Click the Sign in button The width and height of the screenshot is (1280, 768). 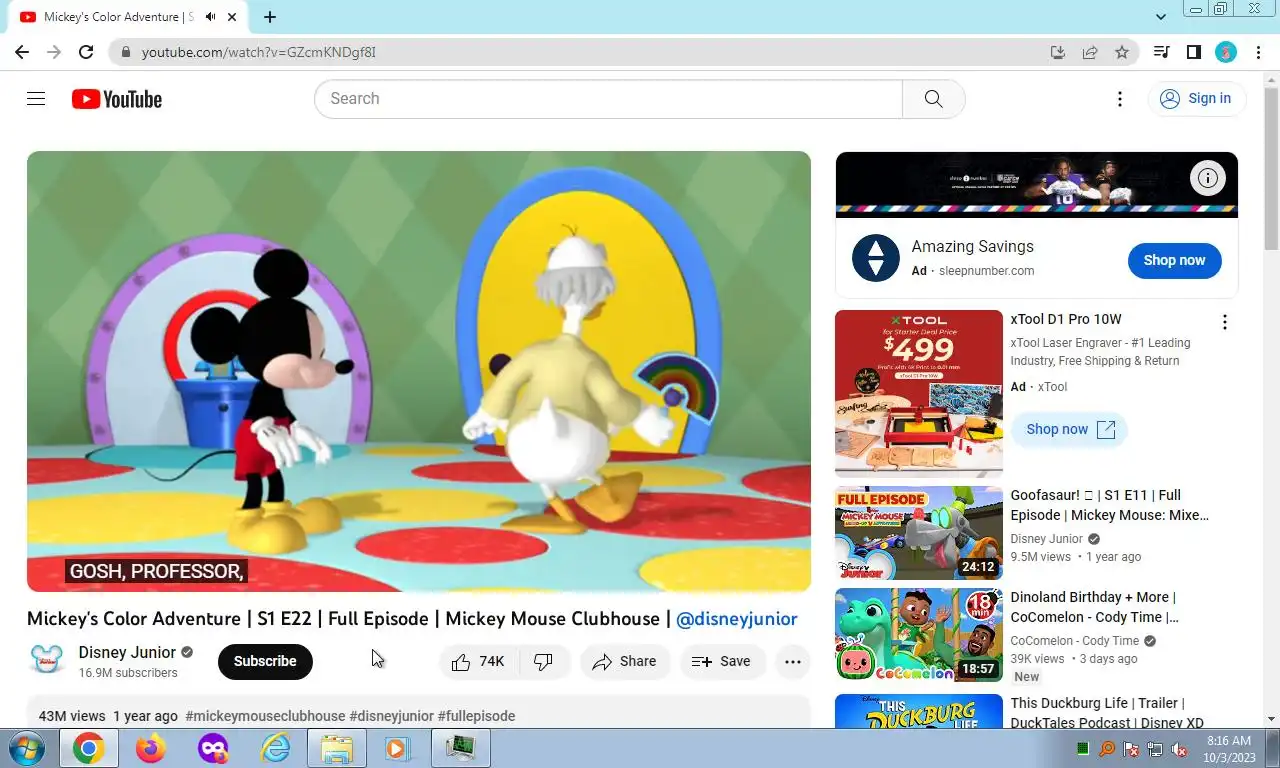1196,98
